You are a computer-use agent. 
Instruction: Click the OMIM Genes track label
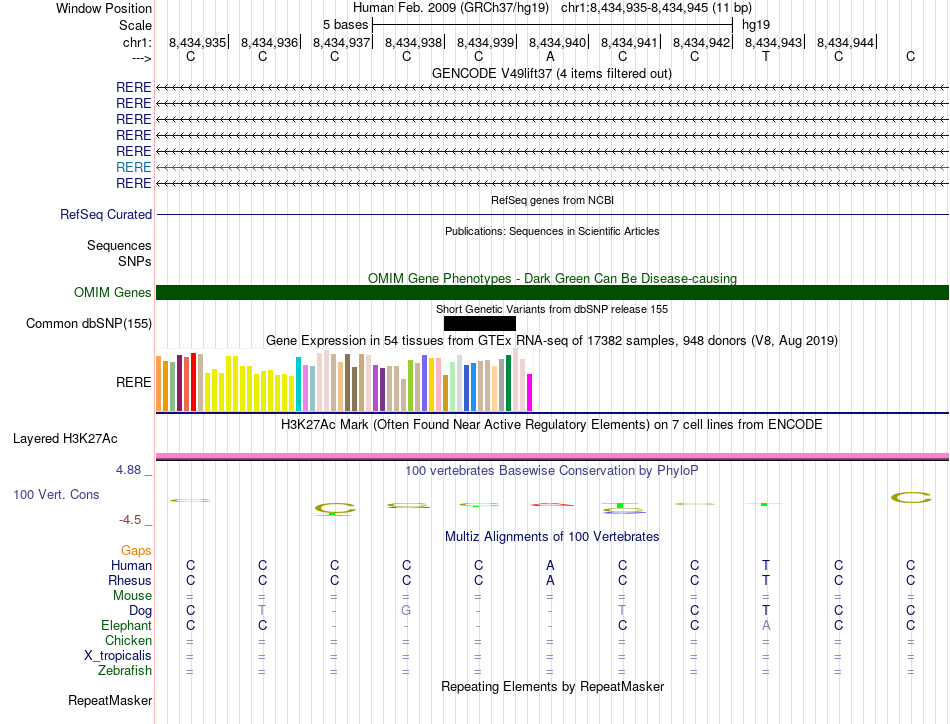[x=113, y=293]
